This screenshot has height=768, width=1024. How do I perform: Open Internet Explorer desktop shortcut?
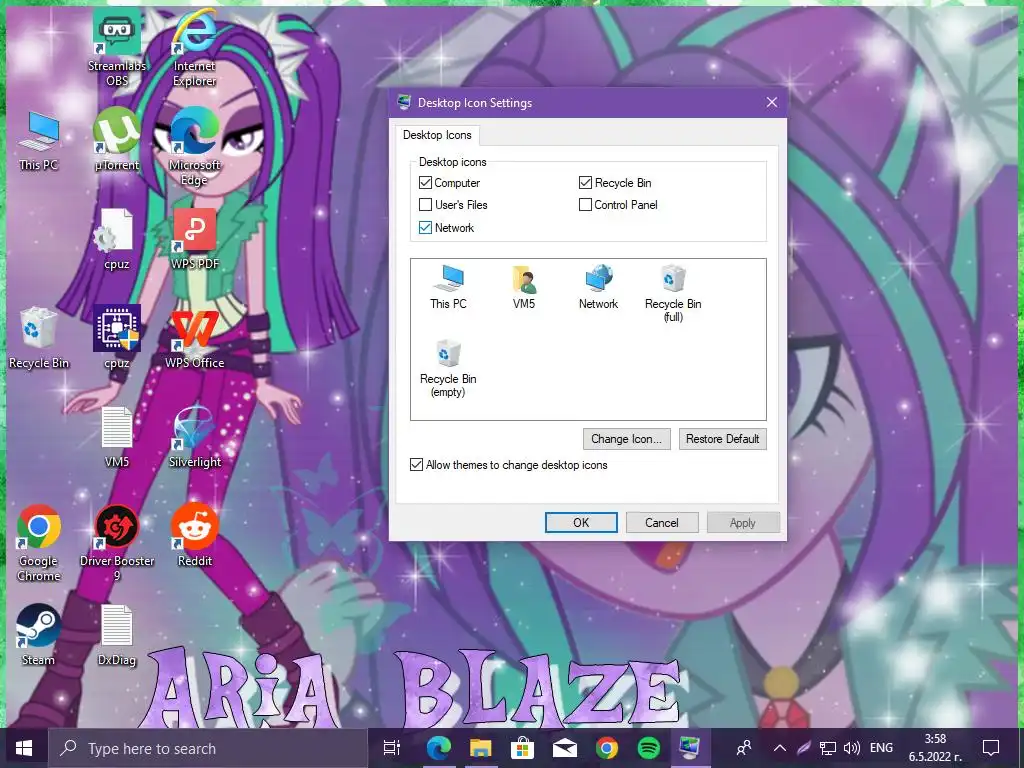coord(195,48)
